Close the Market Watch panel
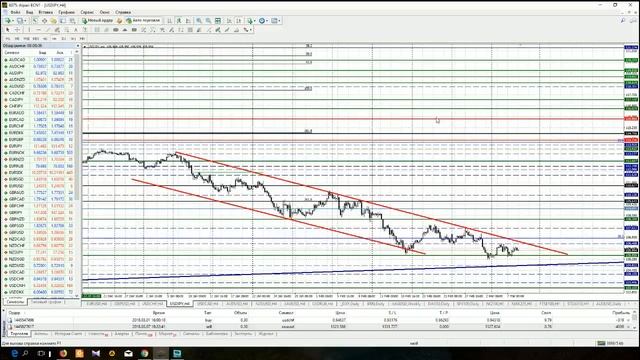The image size is (640, 360). click(x=78, y=46)
